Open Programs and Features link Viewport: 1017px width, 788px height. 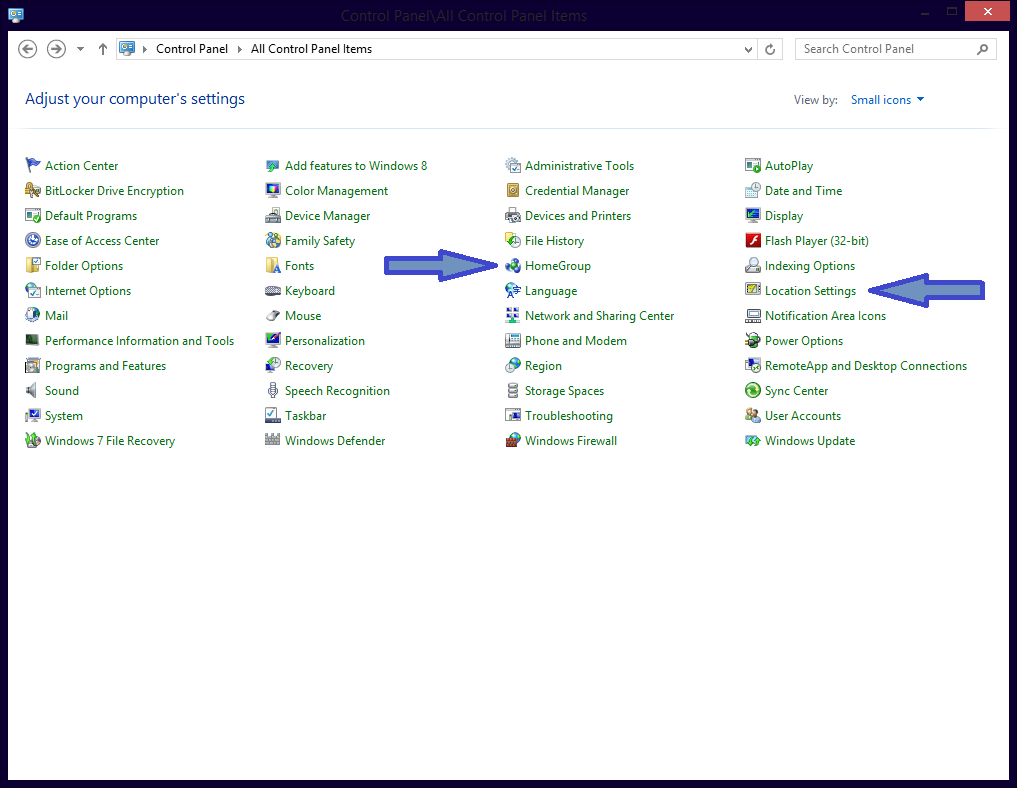point(105,366)
